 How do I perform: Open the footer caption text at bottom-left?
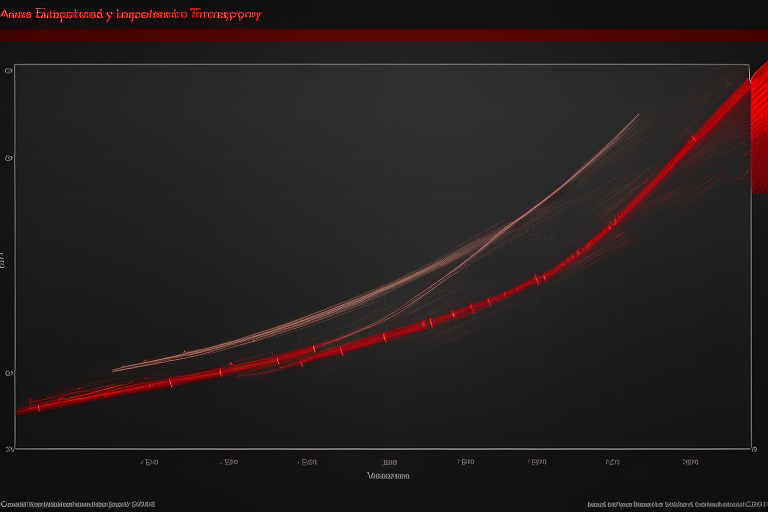78,504
